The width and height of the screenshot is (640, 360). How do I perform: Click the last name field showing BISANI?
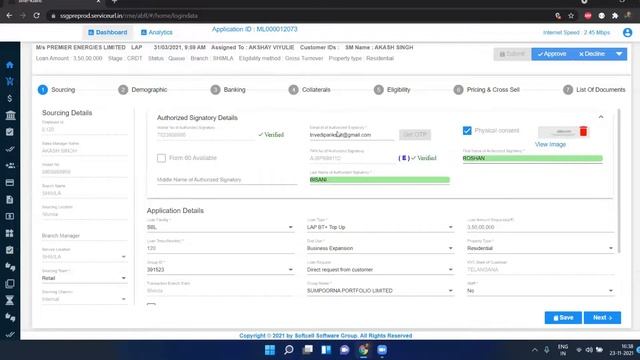click(379, 180)
